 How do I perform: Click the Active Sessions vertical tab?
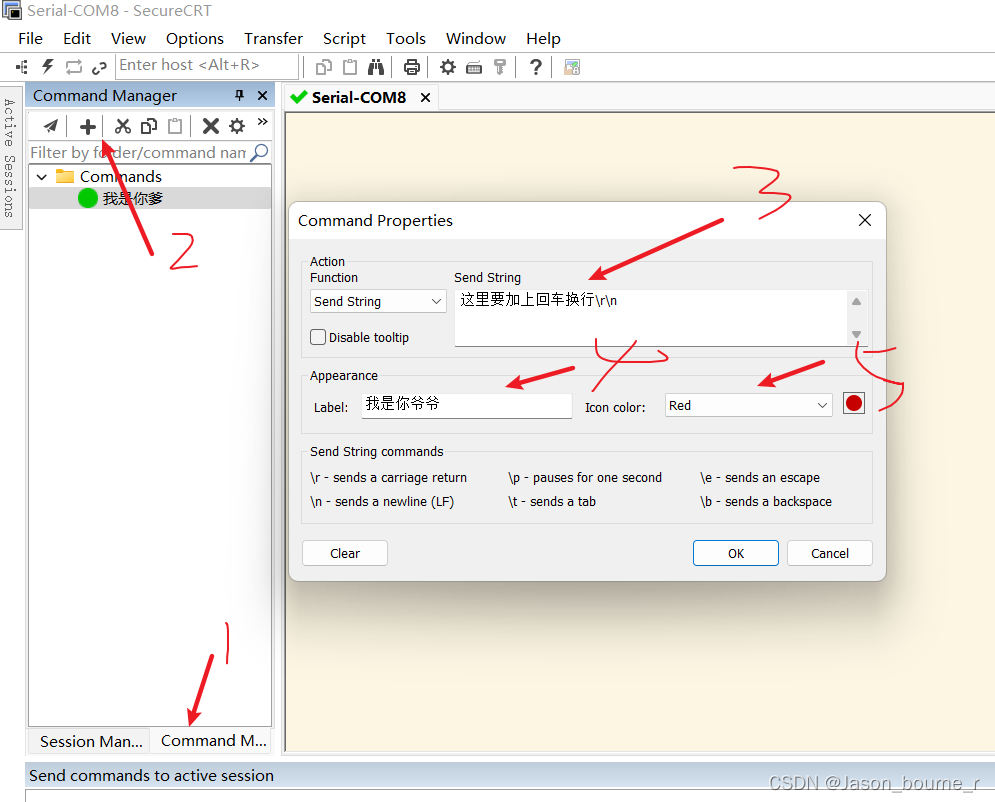pyautogui.click(x=10, y=158)
